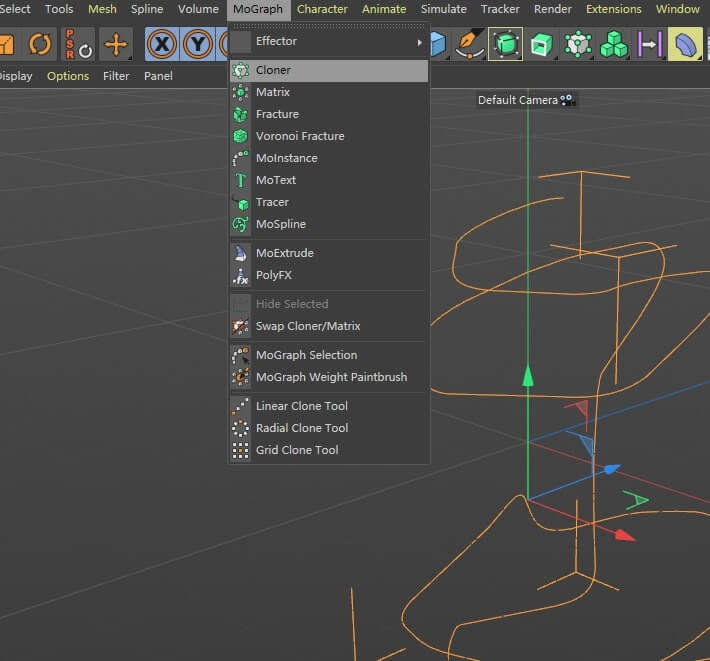The image size is (710, 661).
Task: Activate the Radial Clone Tool
Action: point(301,428)
